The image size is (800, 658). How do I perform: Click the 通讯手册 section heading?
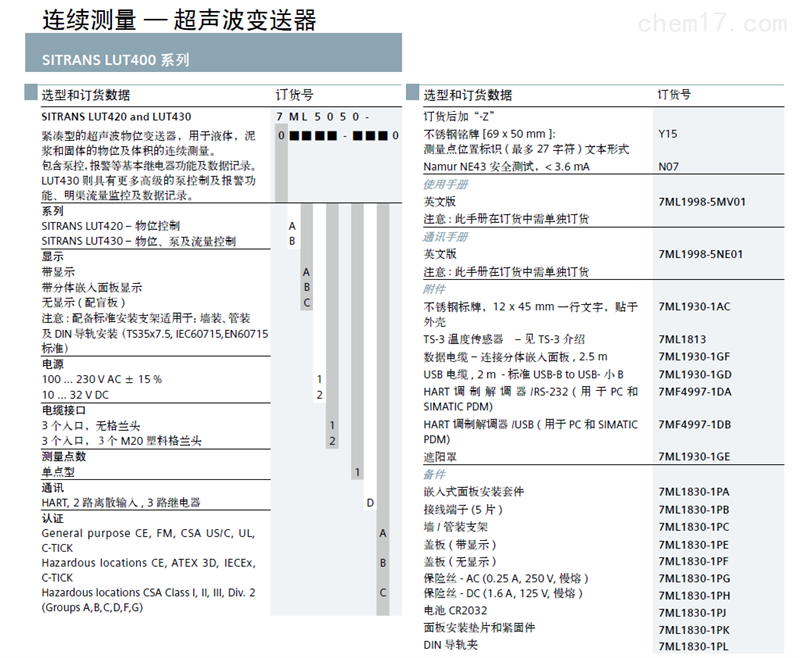[x=445, y=237]
